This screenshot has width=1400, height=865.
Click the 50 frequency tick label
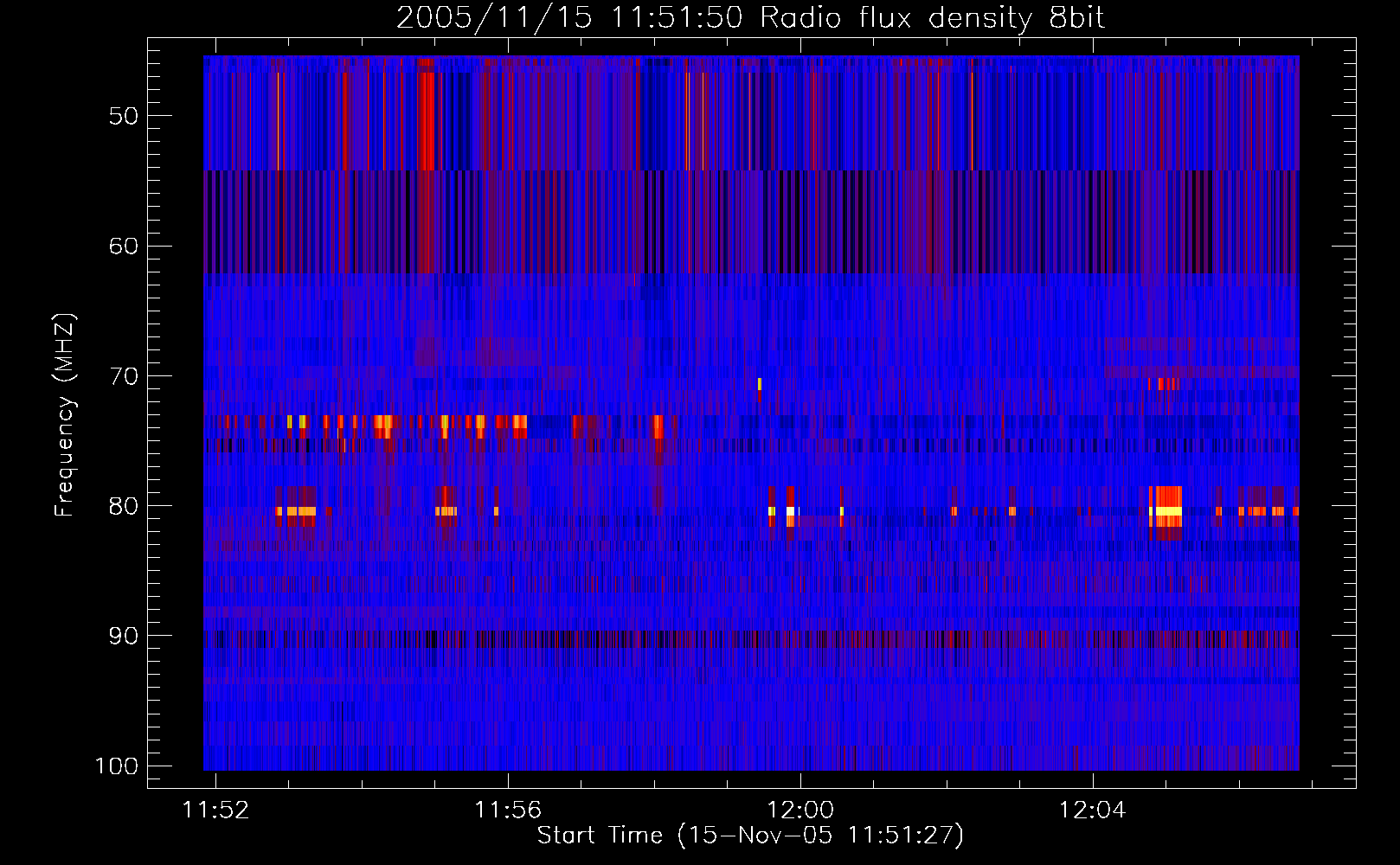[124, 116]
